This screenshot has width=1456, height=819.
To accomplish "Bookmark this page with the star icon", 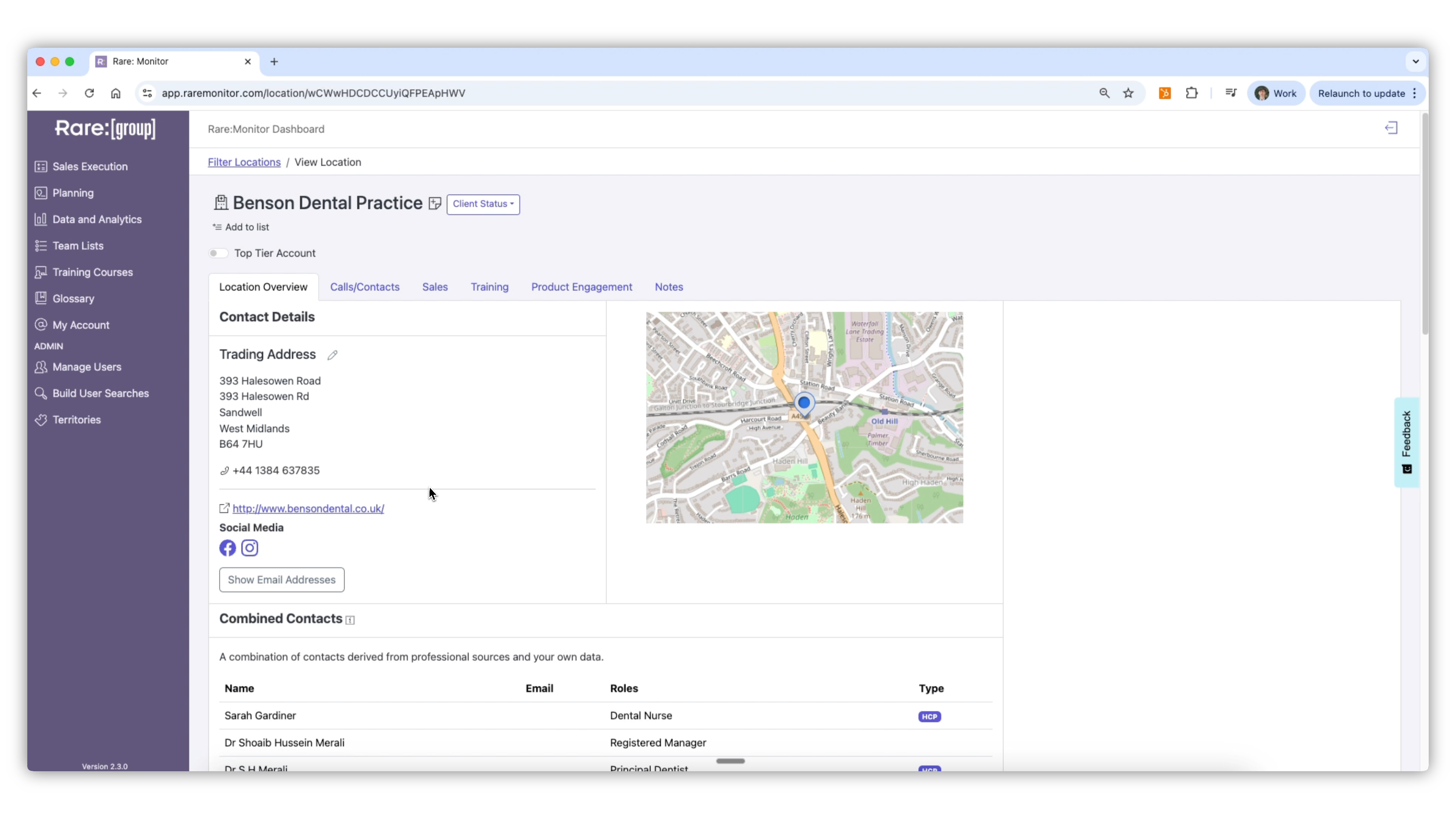I will tap(1128, 93).
